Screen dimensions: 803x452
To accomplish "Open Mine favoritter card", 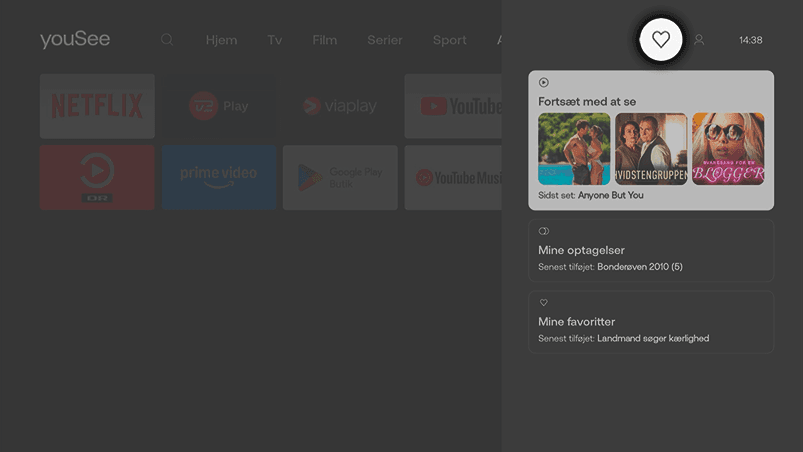I will [x=651, y=322].
